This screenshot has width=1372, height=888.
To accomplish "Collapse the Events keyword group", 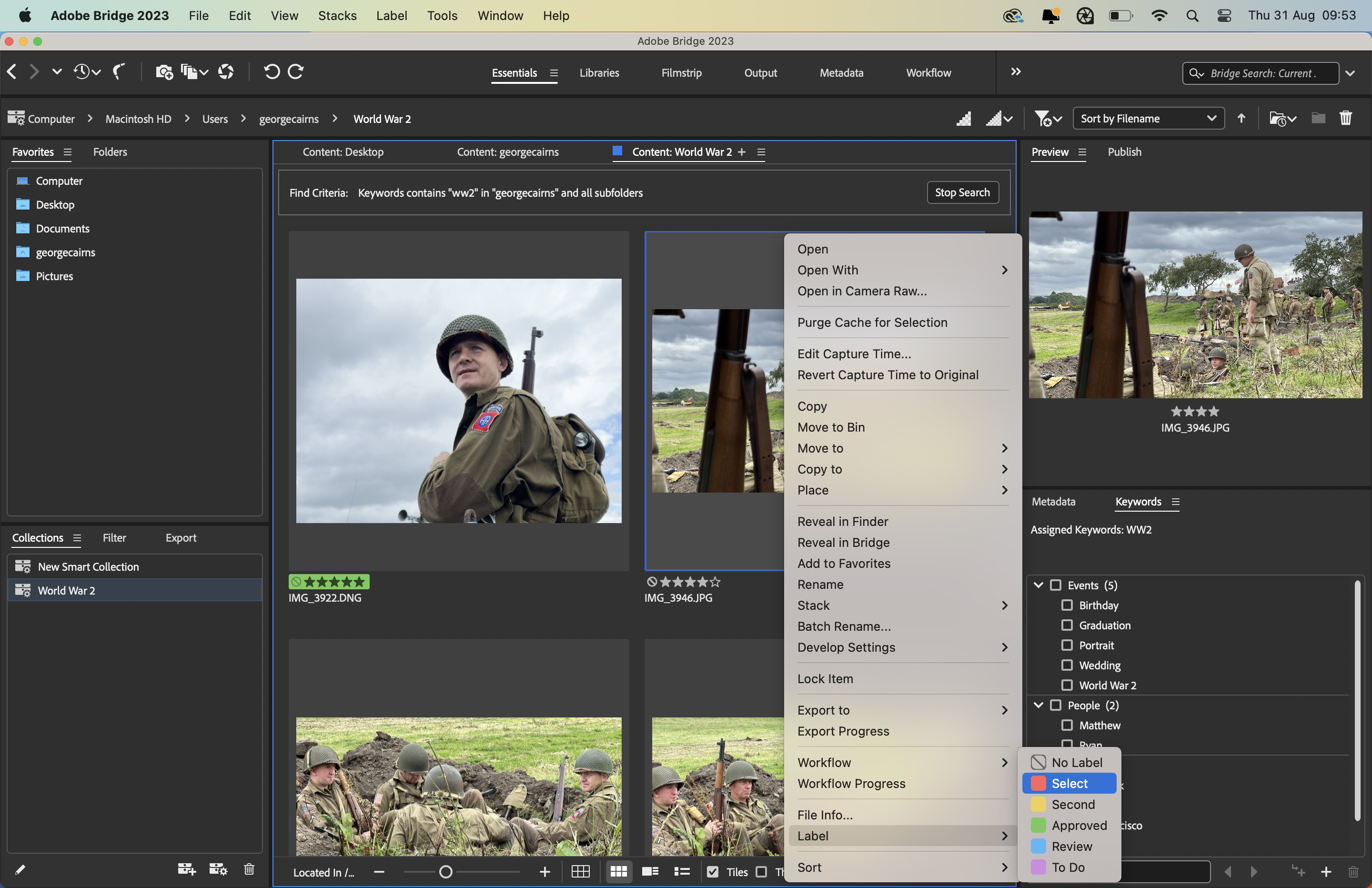I will tap(1038, 585).
